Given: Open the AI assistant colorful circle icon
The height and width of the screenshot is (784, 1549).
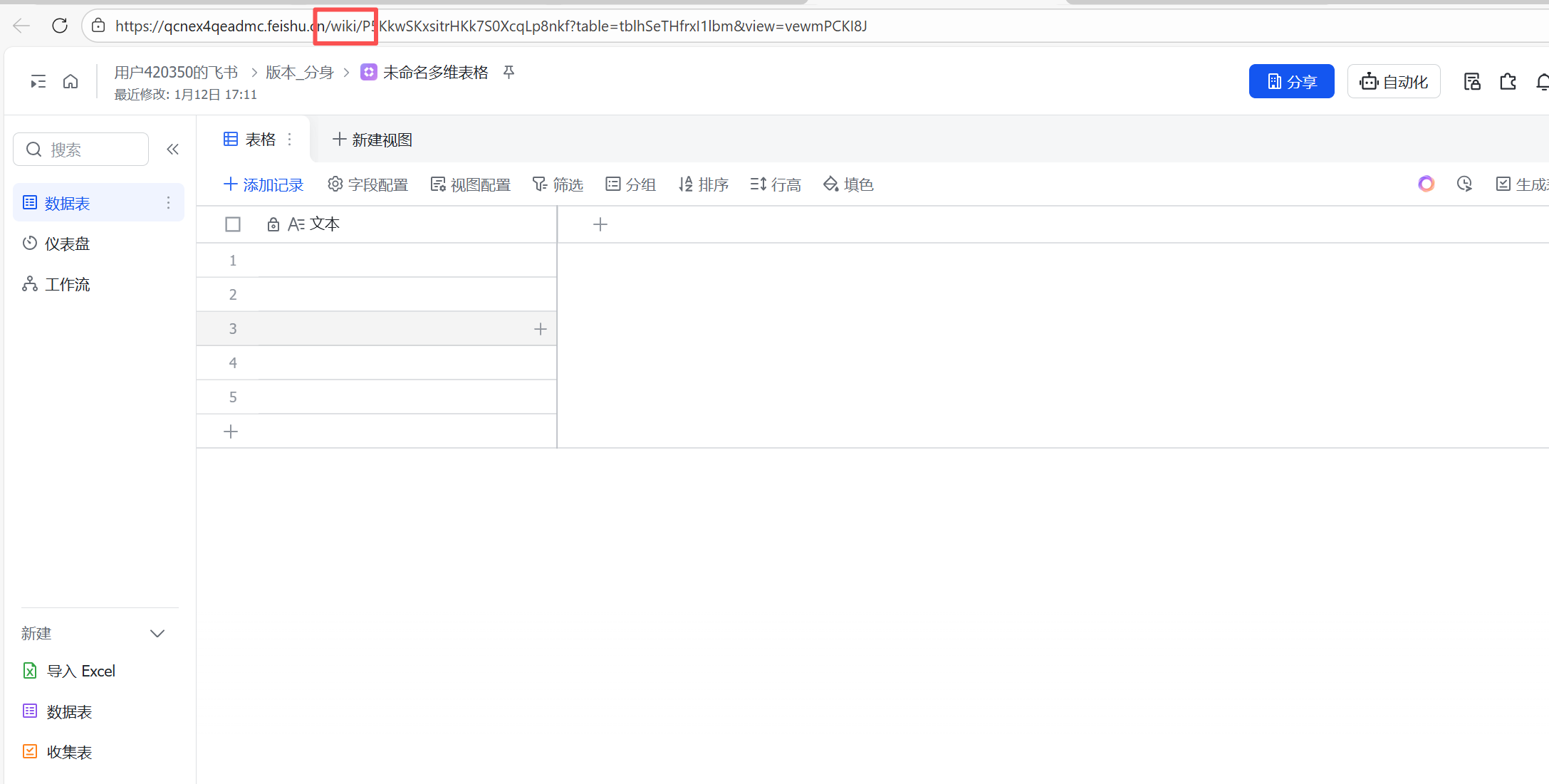Looking at the screenshot, I should (x=1426, y=184).
